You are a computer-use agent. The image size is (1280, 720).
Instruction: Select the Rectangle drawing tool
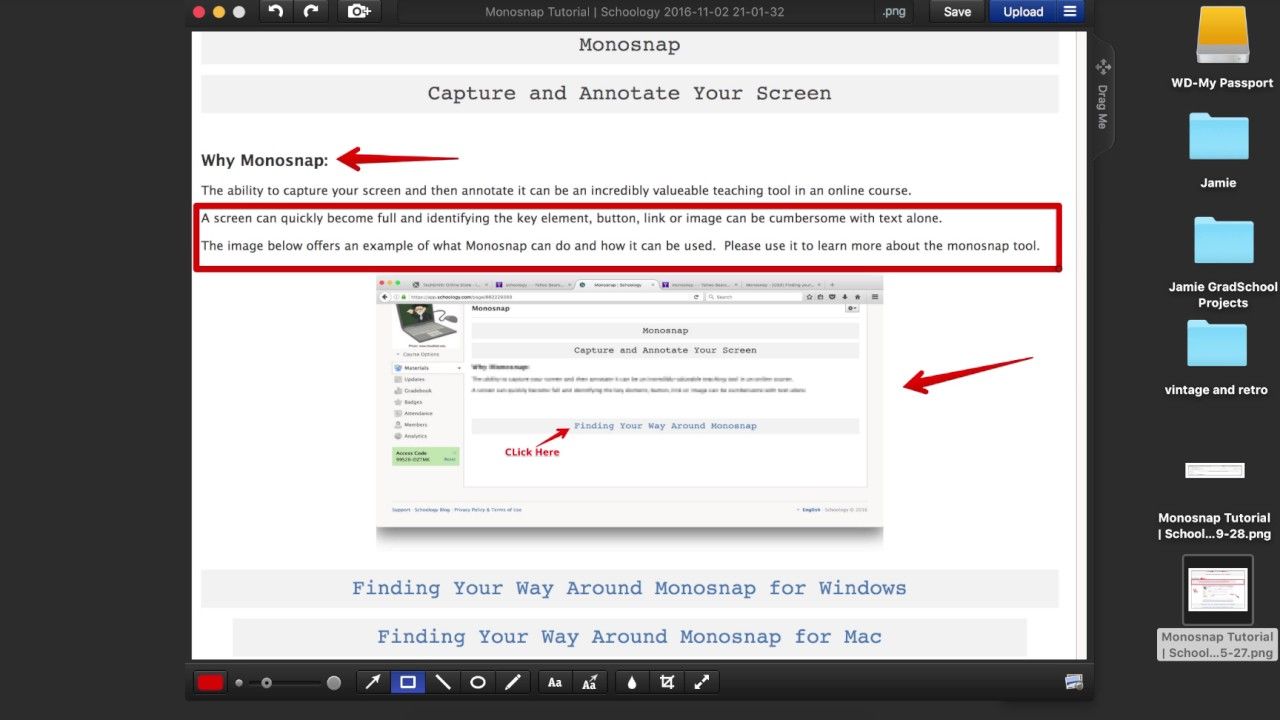pos(408,683)
